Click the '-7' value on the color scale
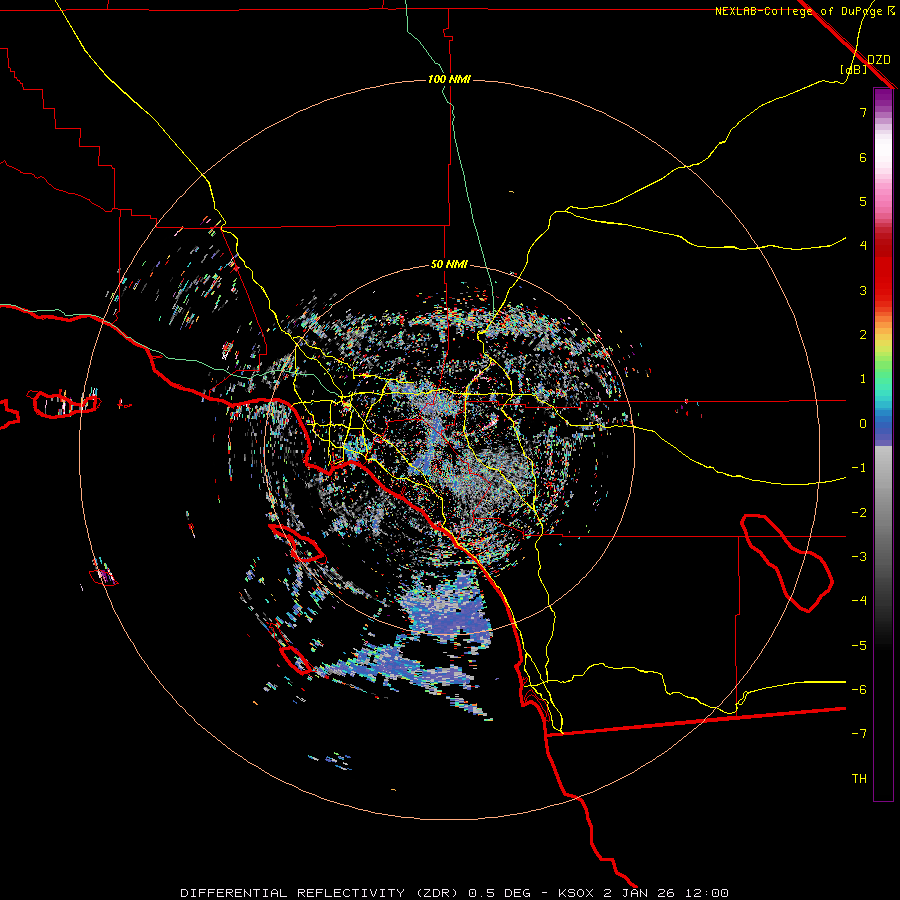 click(x=859, y=734)
